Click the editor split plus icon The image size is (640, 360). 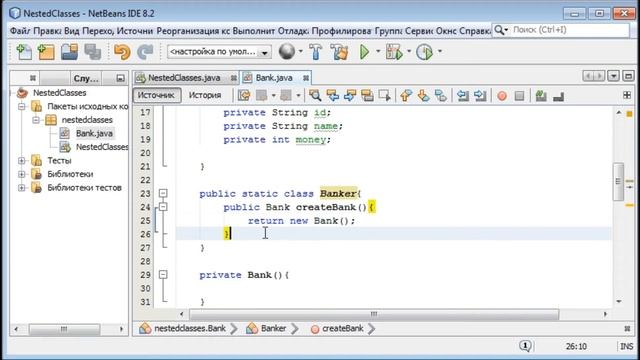(x=627, y=95)
